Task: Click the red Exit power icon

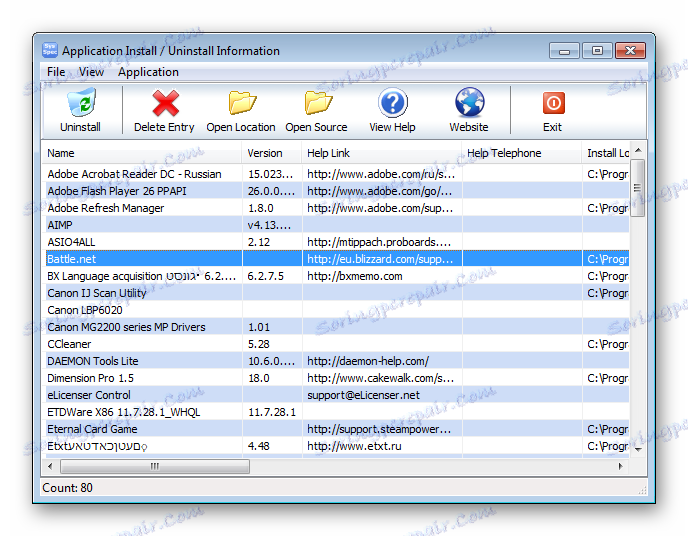Action: [553, 103]
